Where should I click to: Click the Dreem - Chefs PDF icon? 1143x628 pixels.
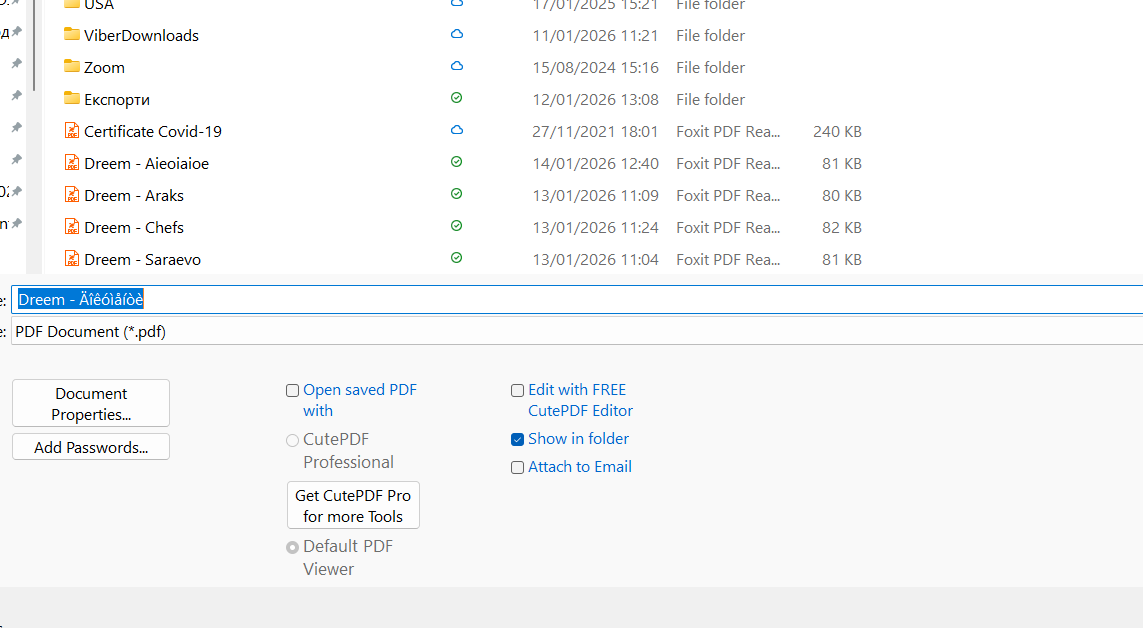(x=71, y=227)
